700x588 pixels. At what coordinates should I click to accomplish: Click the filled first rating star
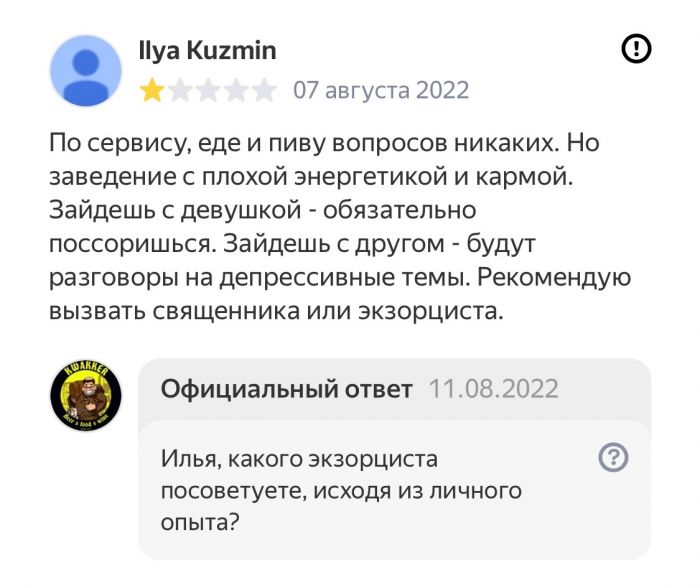click(152, 91)
